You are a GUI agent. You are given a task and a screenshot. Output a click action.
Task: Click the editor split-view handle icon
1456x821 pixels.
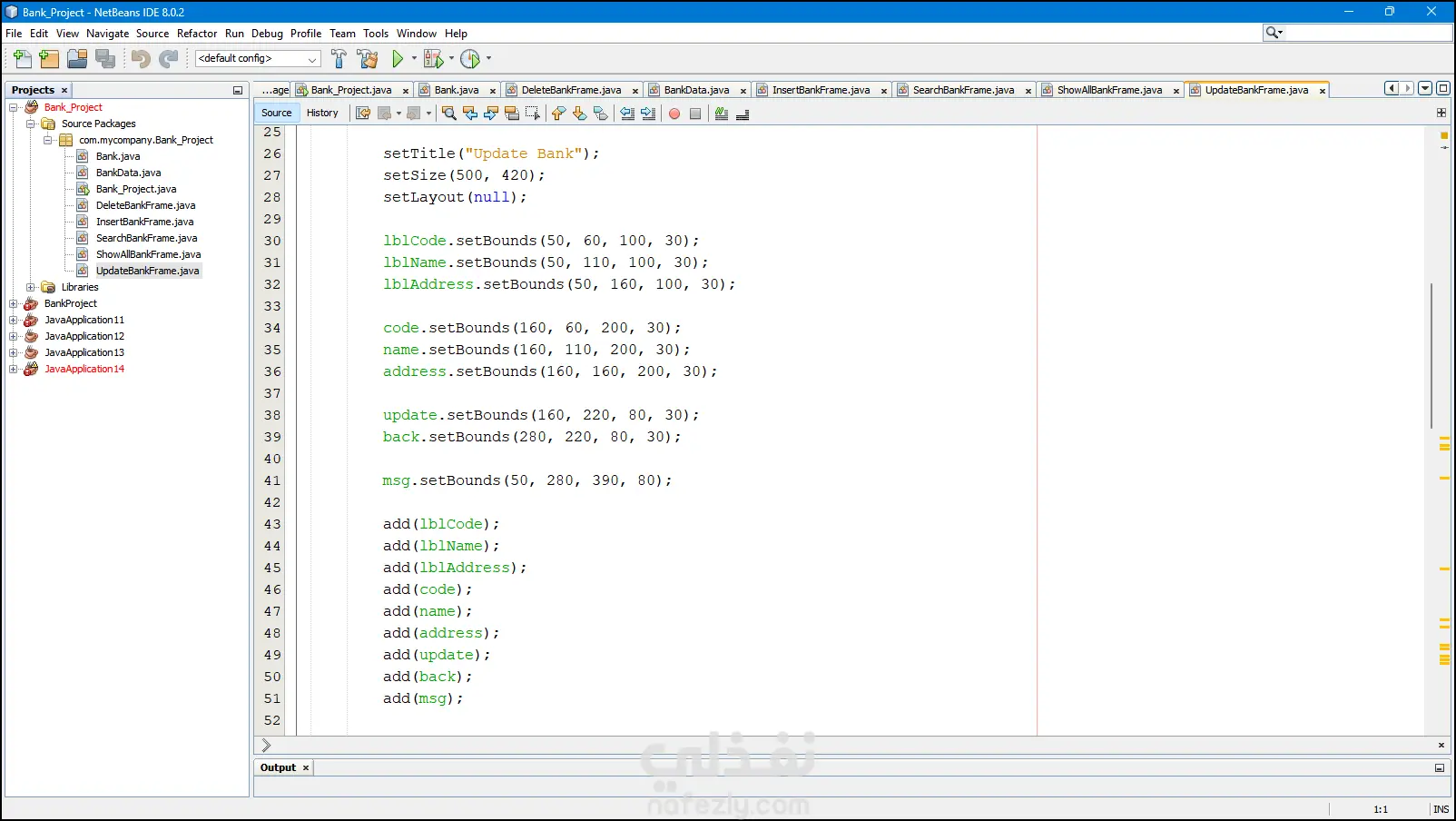tap(1441, 113)
